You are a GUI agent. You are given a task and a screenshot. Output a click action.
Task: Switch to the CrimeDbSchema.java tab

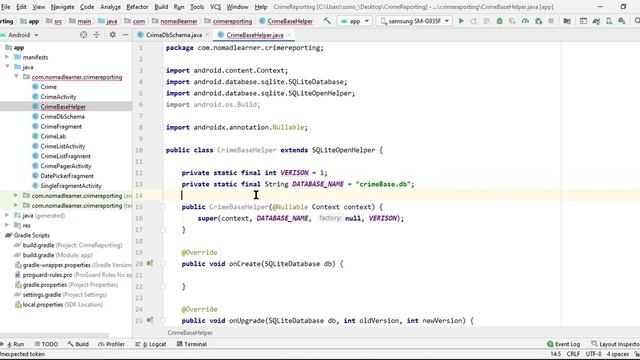[174, 35]
